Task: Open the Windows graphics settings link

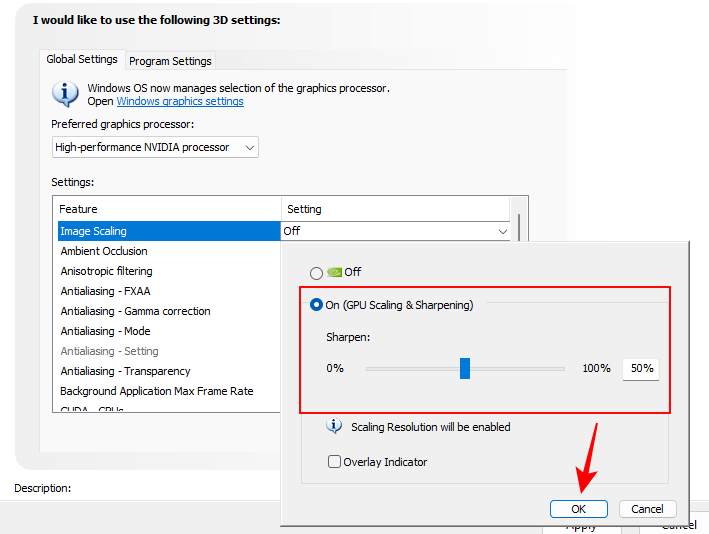Action: pyautogui.click(x=180, y=101)
